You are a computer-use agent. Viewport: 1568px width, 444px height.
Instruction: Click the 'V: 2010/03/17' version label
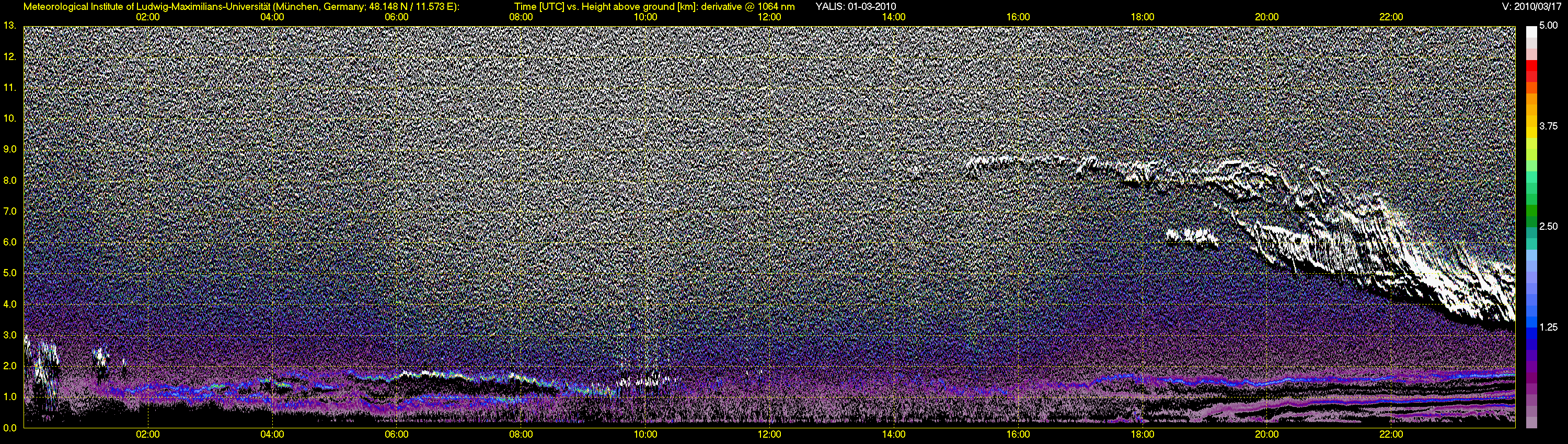1532,7
